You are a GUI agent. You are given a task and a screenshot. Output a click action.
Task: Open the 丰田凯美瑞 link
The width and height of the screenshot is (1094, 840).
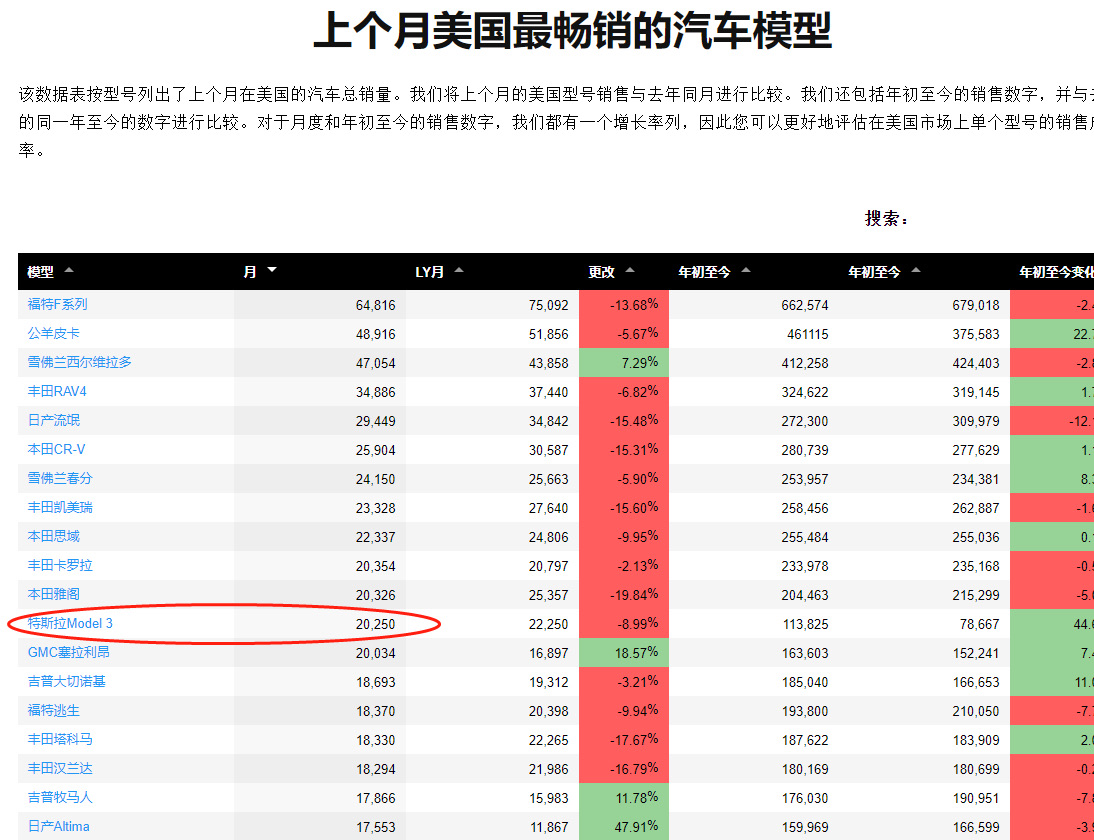click(60, 507)
